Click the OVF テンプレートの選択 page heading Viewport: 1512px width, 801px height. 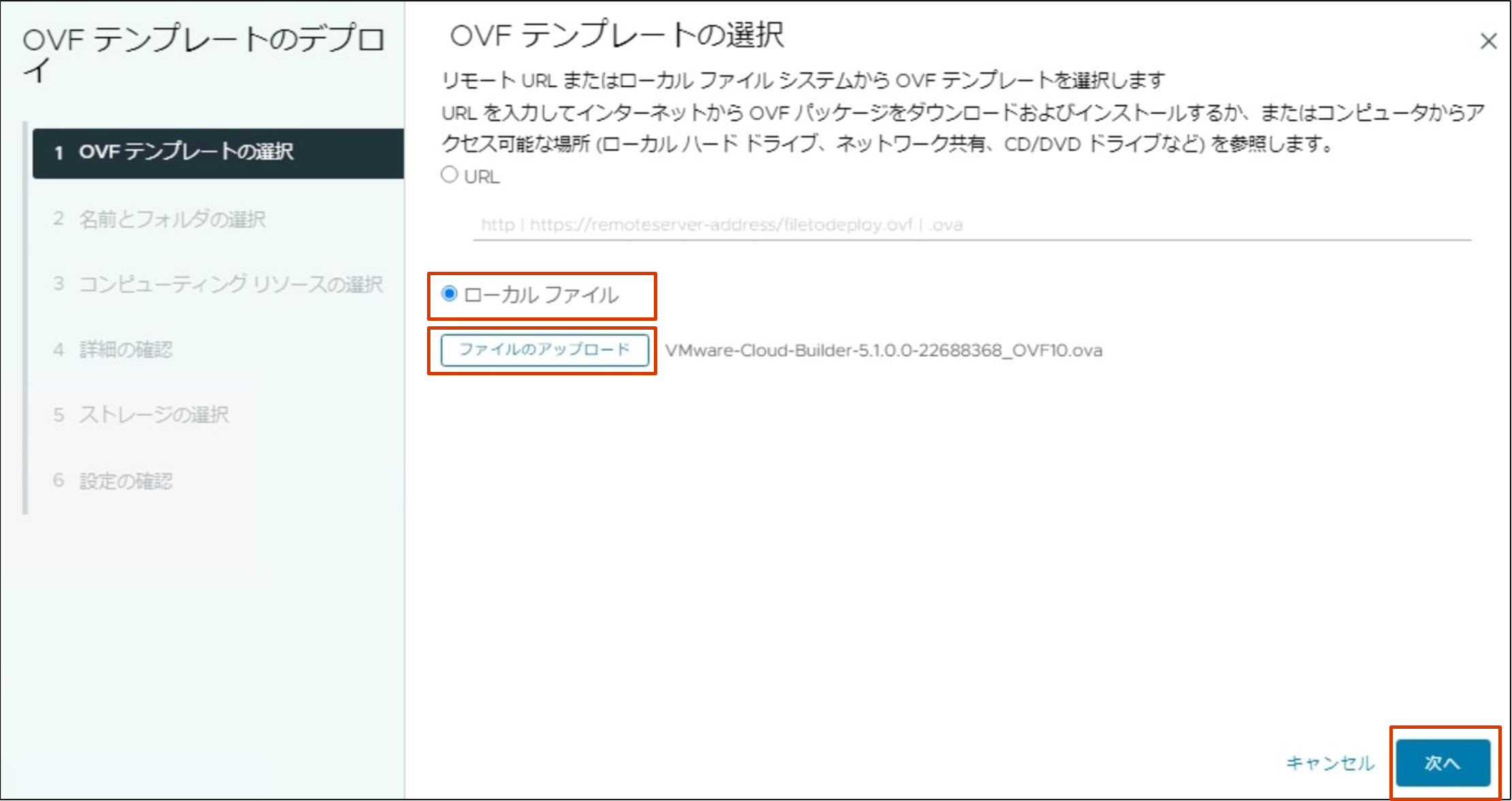coord(617,35)
